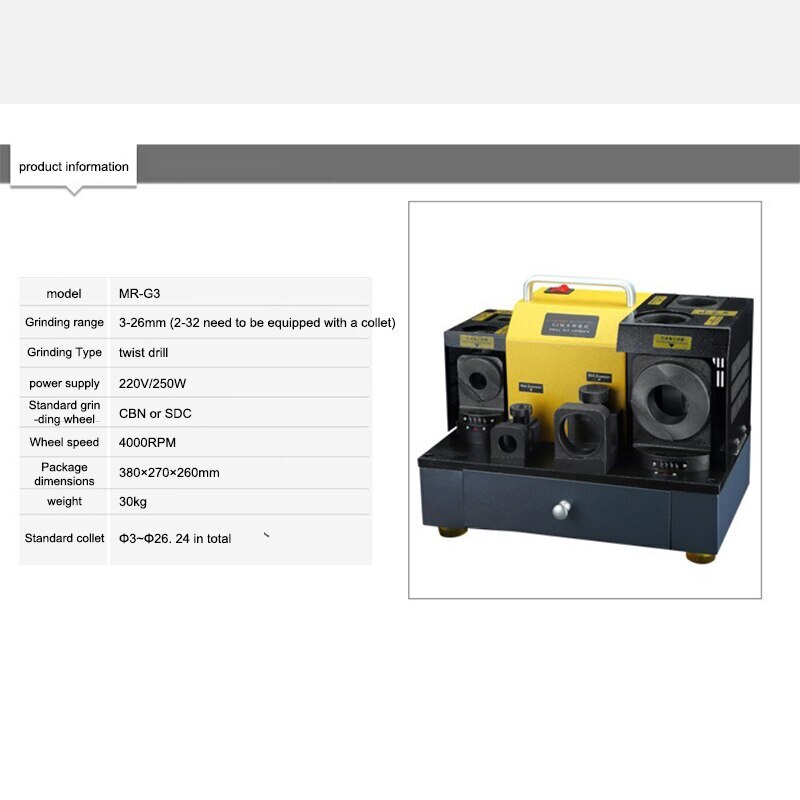Screen dimensions: 800x800
Task: Select the product information header tab
Action: click(75, 165)
